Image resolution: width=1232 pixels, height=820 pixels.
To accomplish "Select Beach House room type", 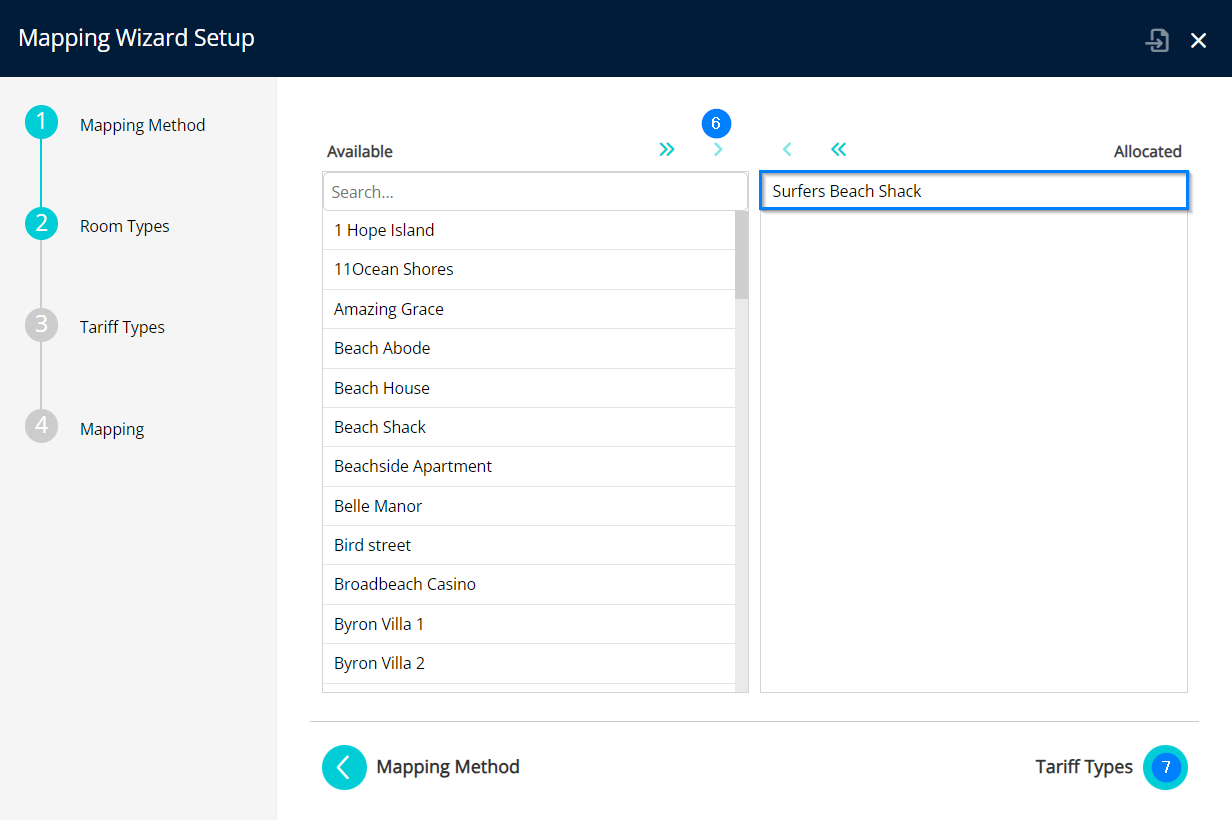I will (x=528, y=388).
